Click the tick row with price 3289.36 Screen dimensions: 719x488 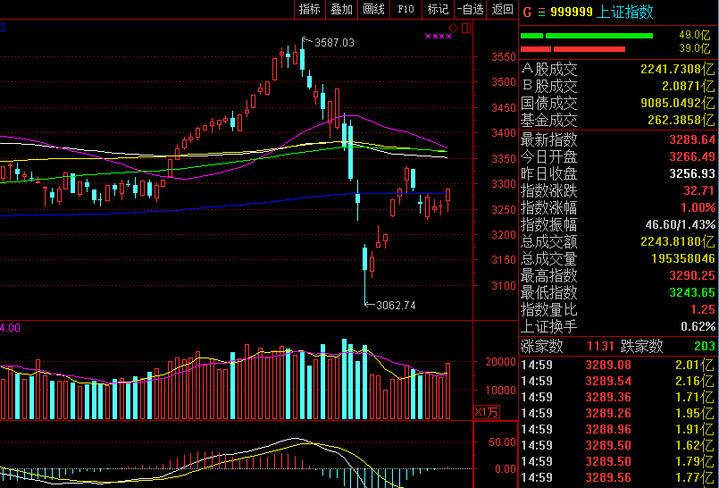point(619,397)
